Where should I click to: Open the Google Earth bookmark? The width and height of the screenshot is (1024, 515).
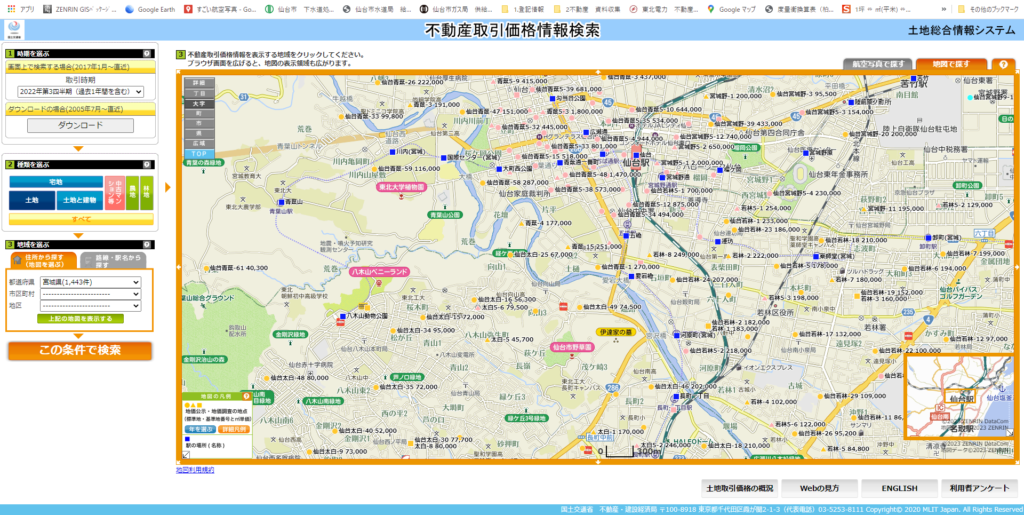pos(150,9)
